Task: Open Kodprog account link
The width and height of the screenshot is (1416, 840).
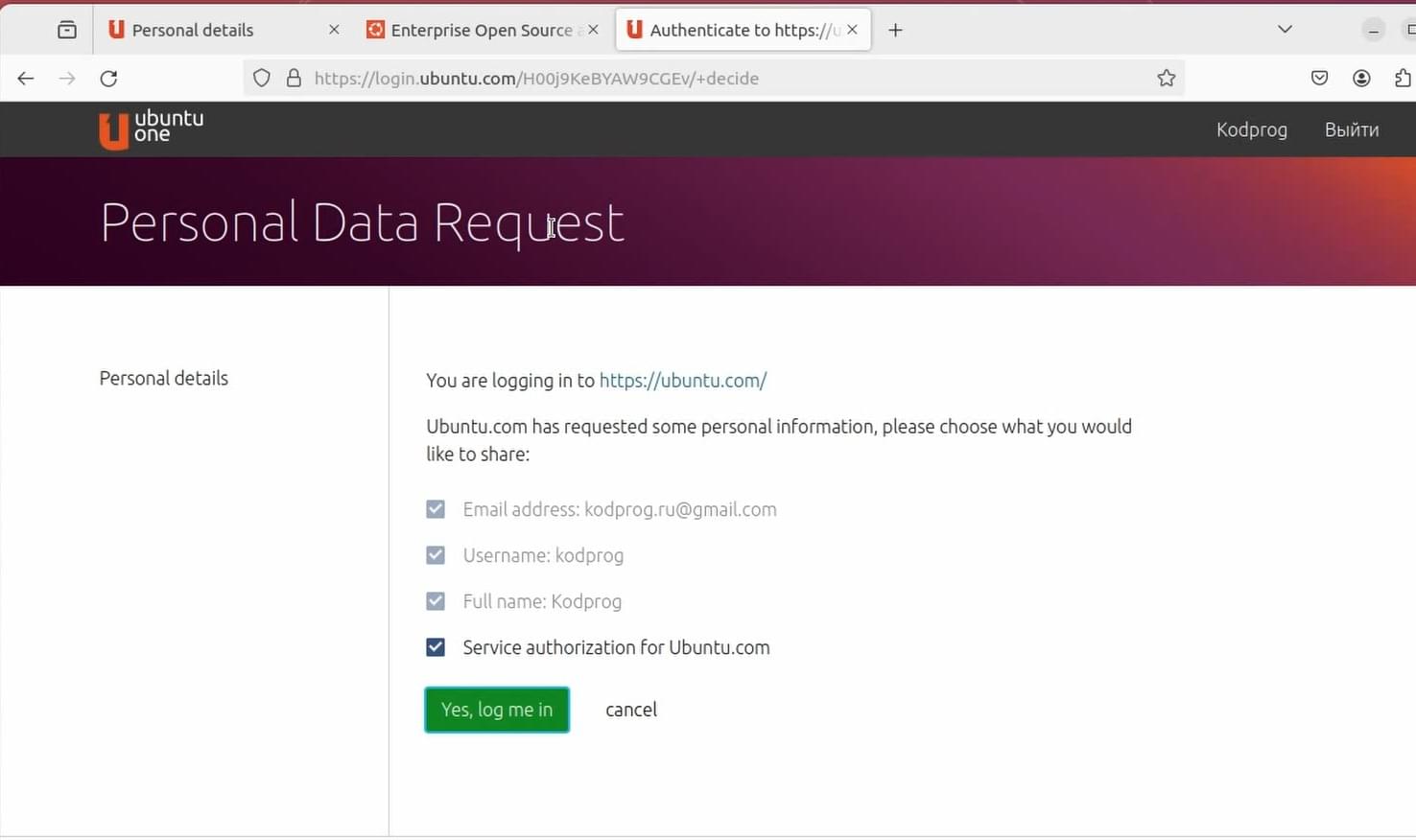Action: [x=1251, y=129]
